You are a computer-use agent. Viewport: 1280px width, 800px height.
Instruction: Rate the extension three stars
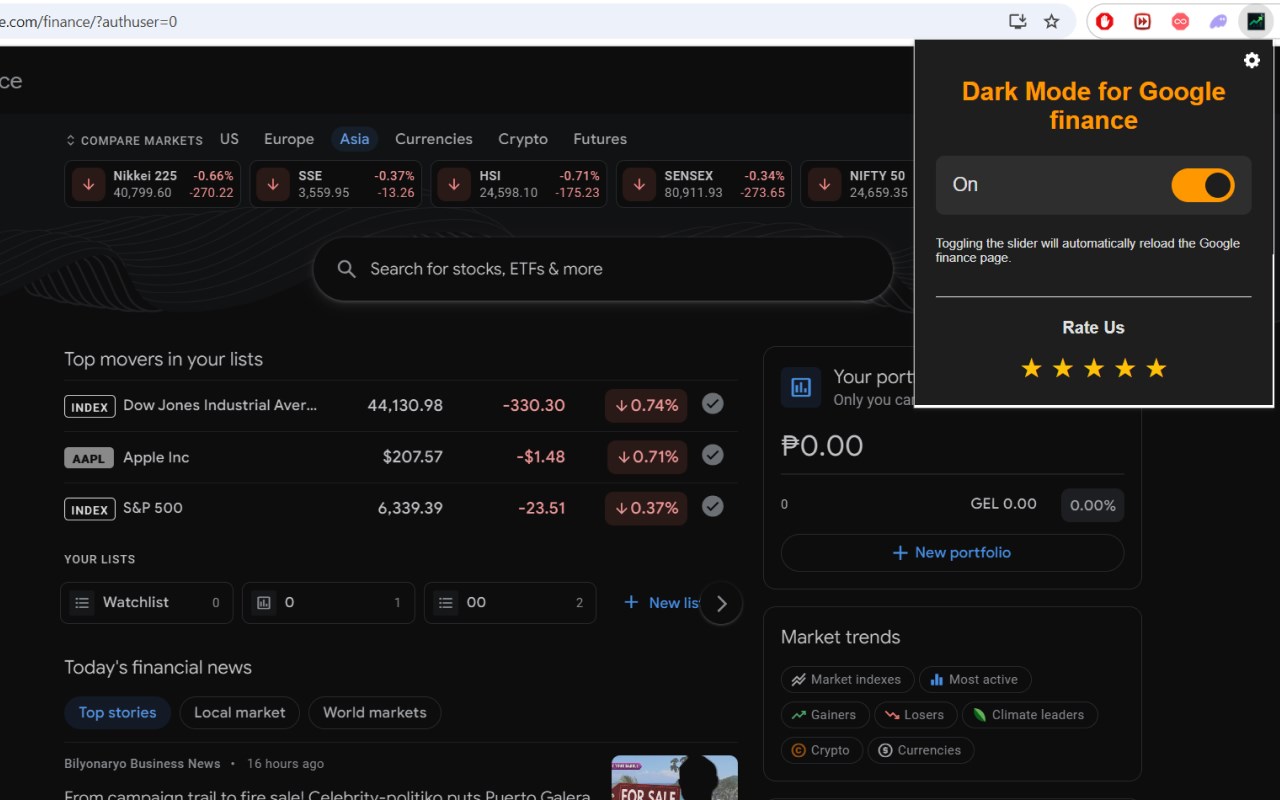coord(1094,369)
